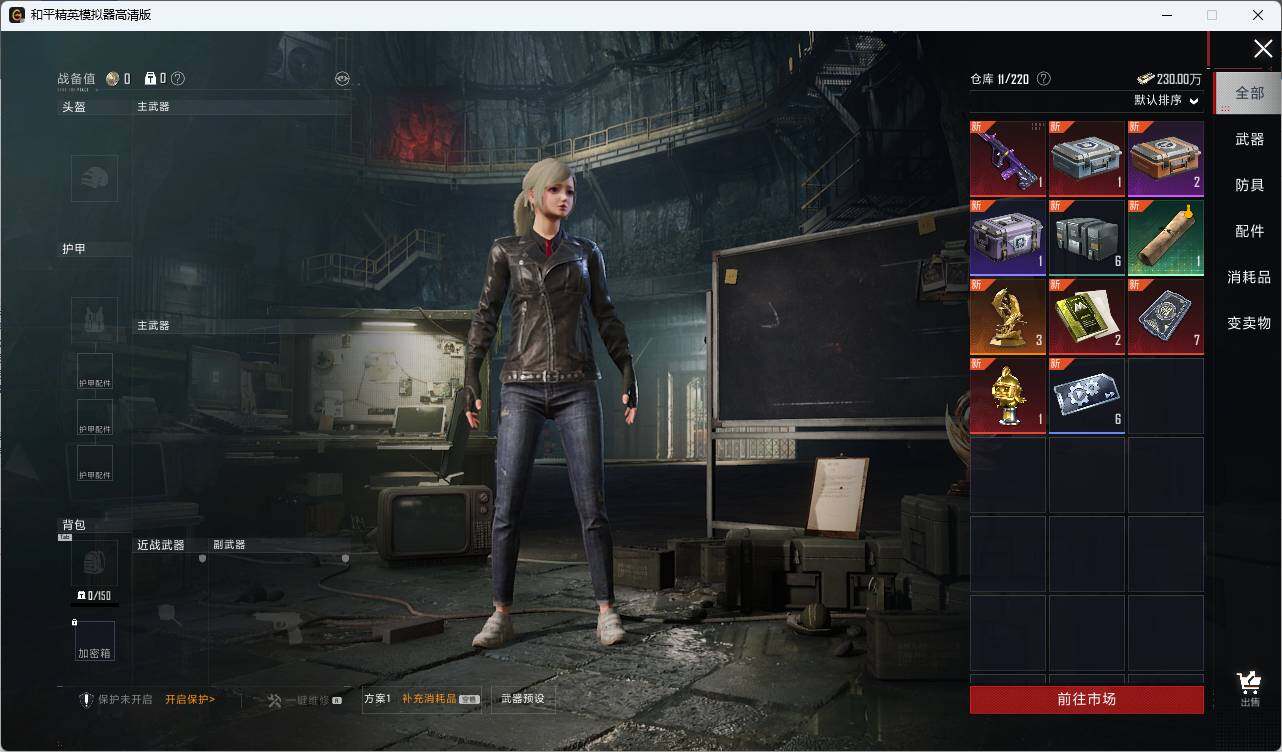Viewport: 1282px width, 752px height.
Task: Close the warehouse screen with the white X
Action: [1263, 49]
